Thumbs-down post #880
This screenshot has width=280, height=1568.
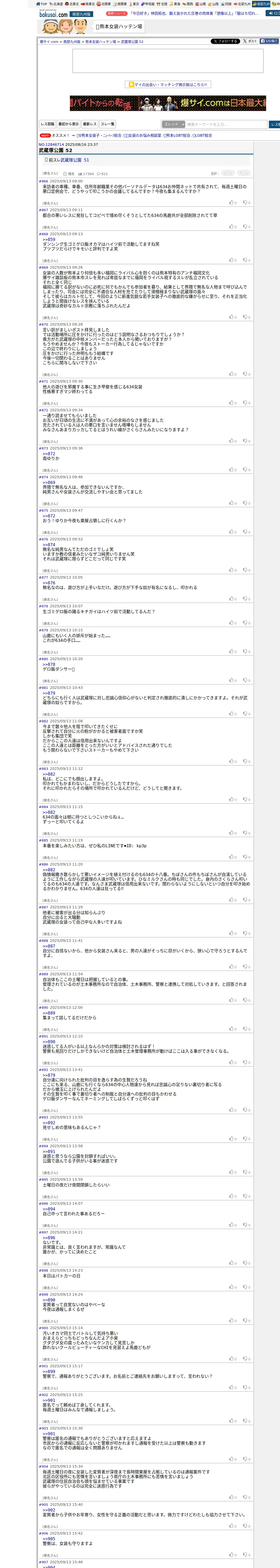pos(247,680)
